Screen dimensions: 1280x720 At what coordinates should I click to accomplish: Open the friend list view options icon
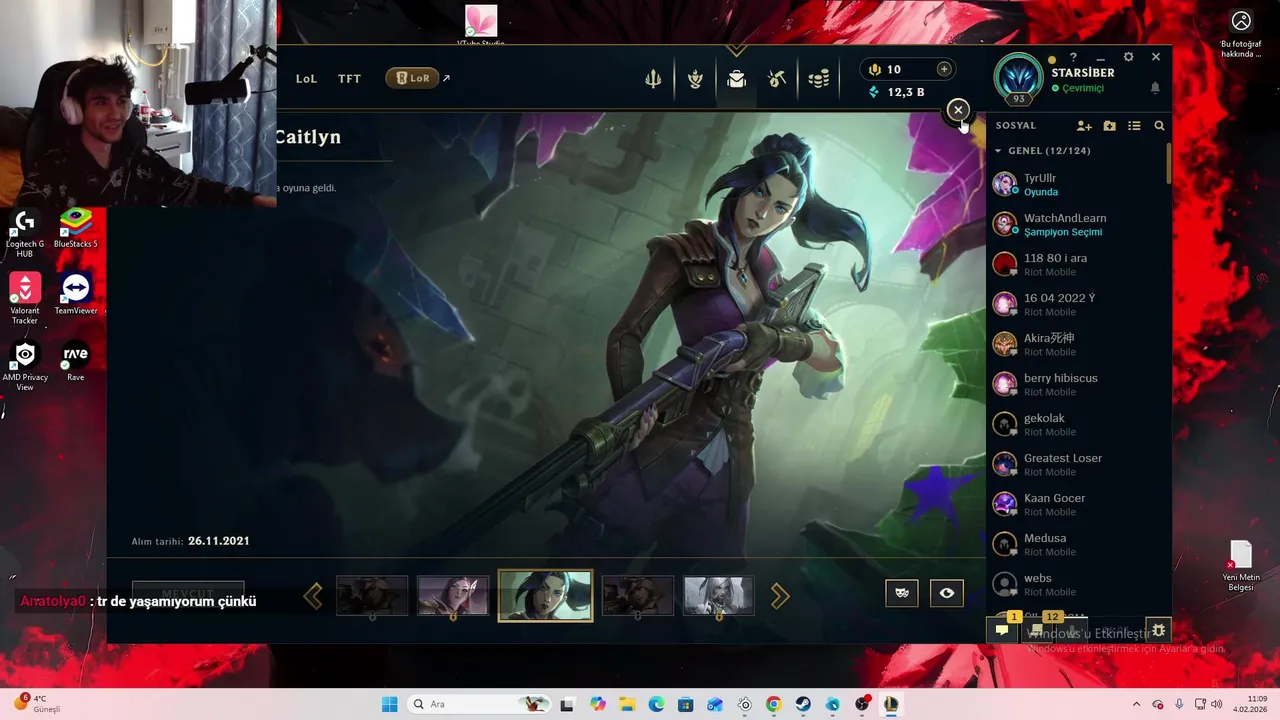[x=1134, y=126]
